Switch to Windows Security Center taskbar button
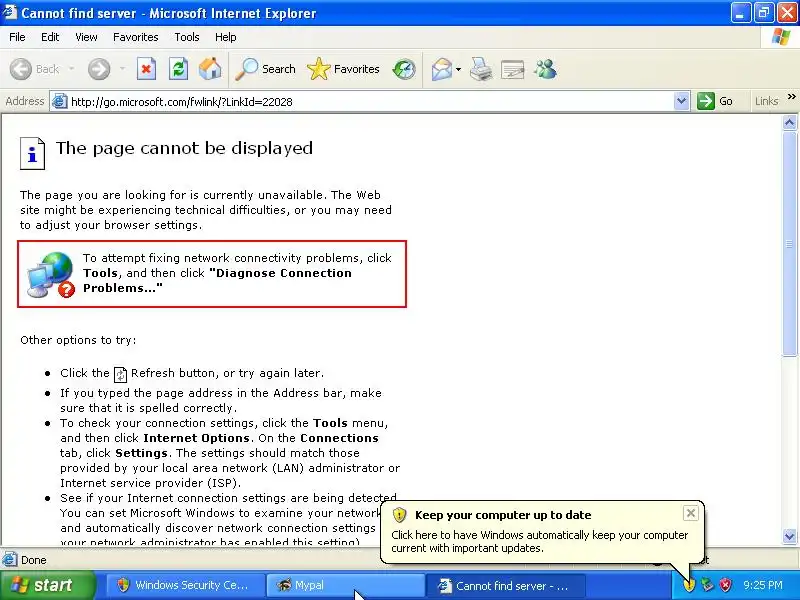800x600 pixels. 185,585
